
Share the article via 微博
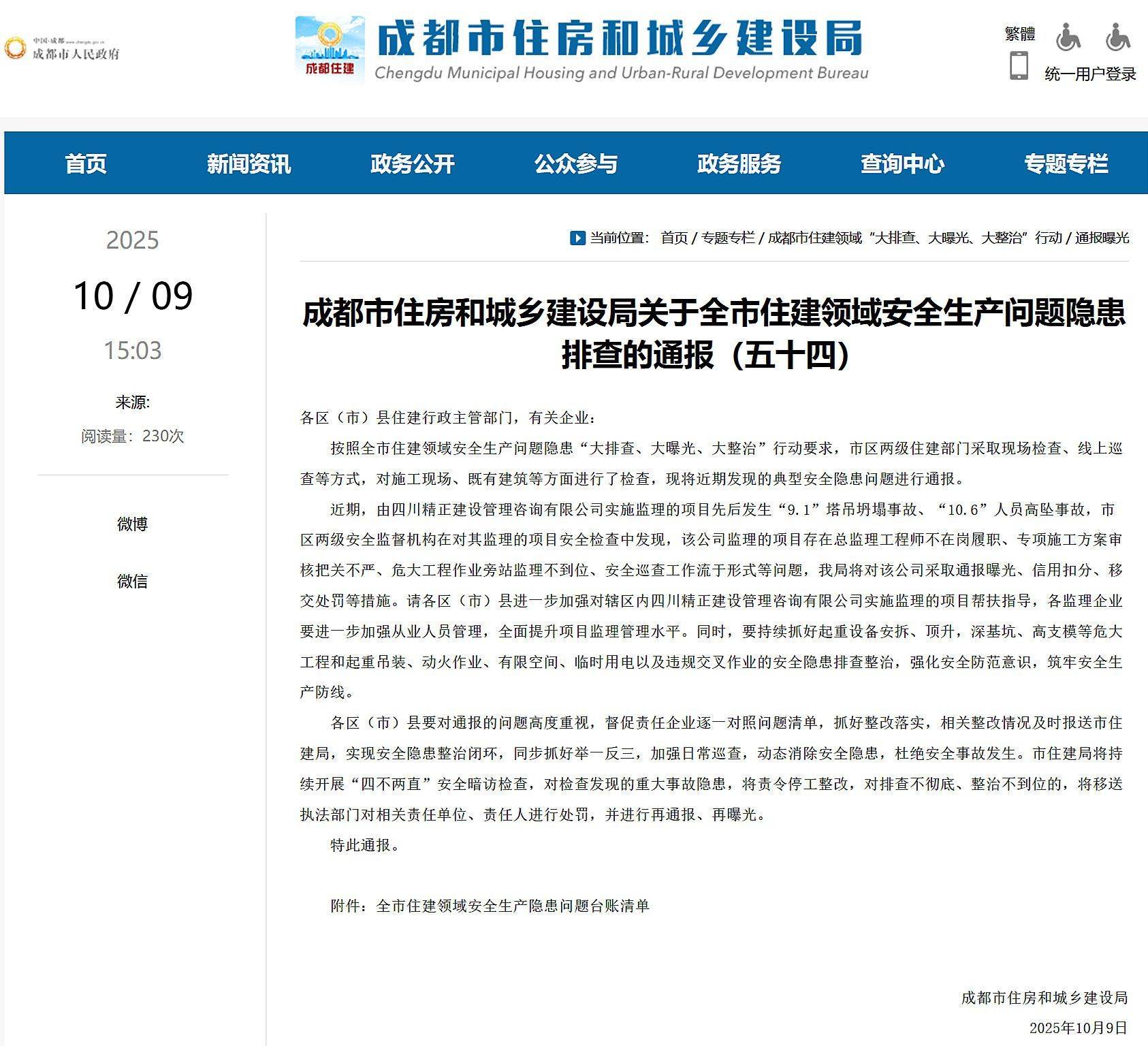pyautogui.click(x=132, y=524)
